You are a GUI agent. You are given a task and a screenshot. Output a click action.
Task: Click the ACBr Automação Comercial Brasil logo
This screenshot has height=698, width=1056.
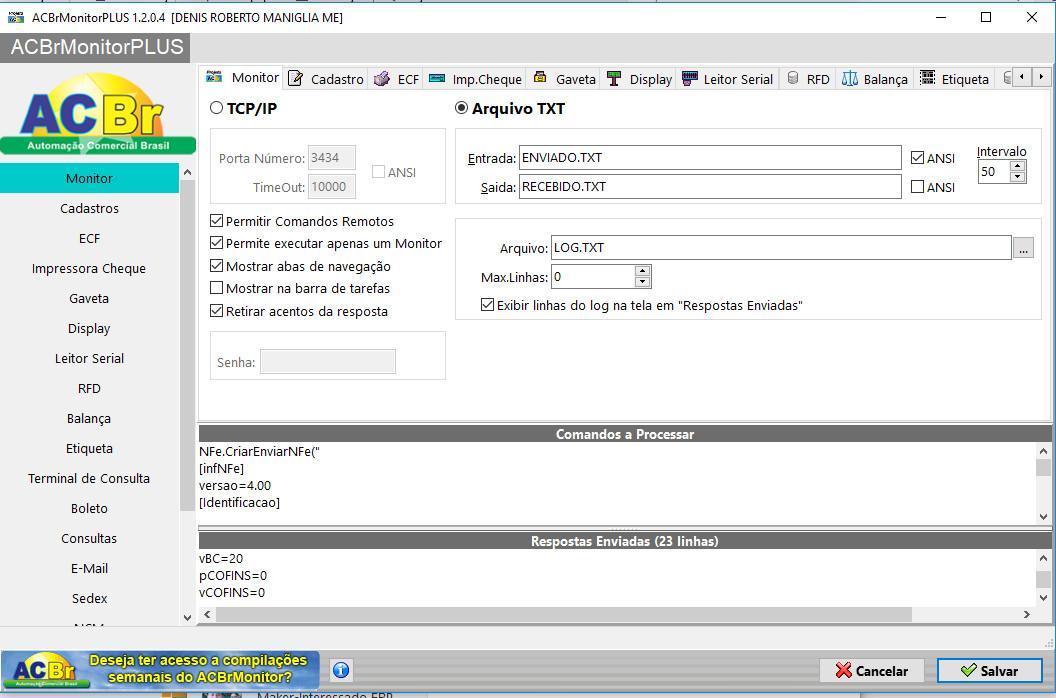coord(98,113)
